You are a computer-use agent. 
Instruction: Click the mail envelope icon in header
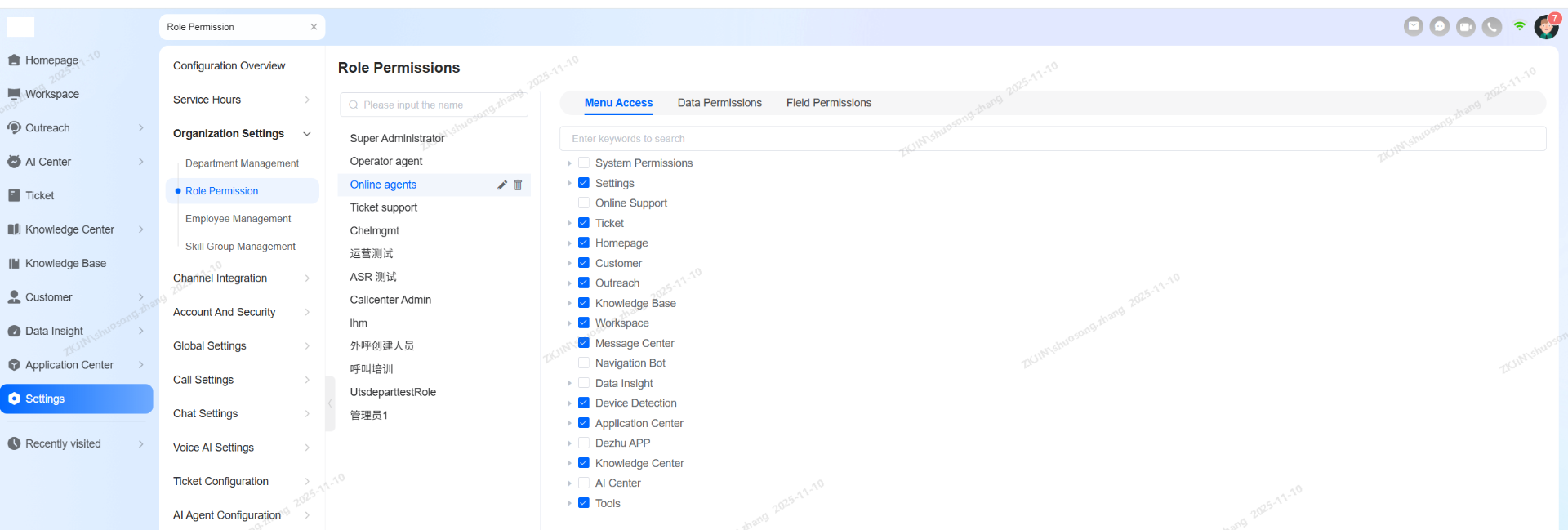1413,26
